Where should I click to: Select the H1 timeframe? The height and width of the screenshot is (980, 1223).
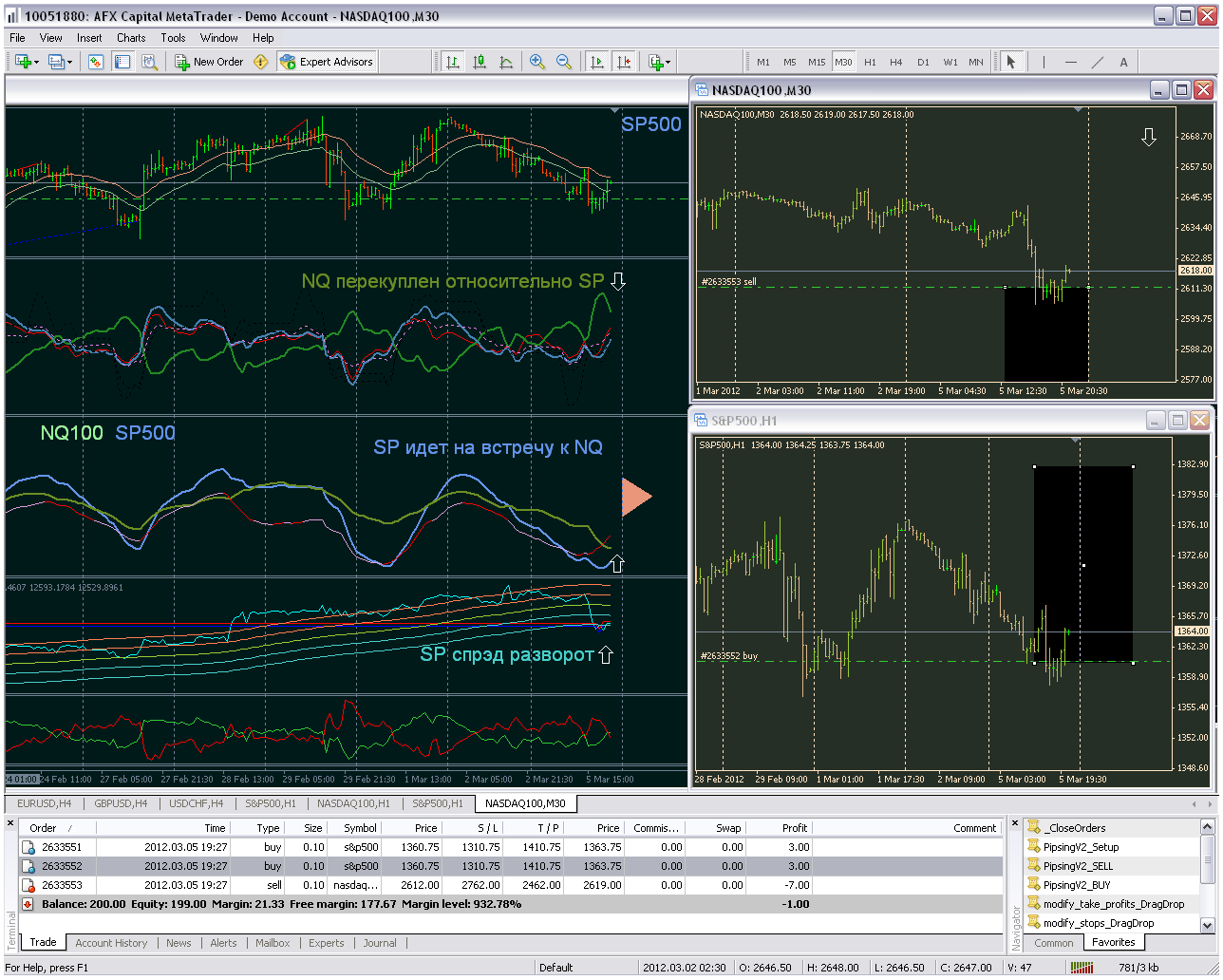[x=870, y=62]
